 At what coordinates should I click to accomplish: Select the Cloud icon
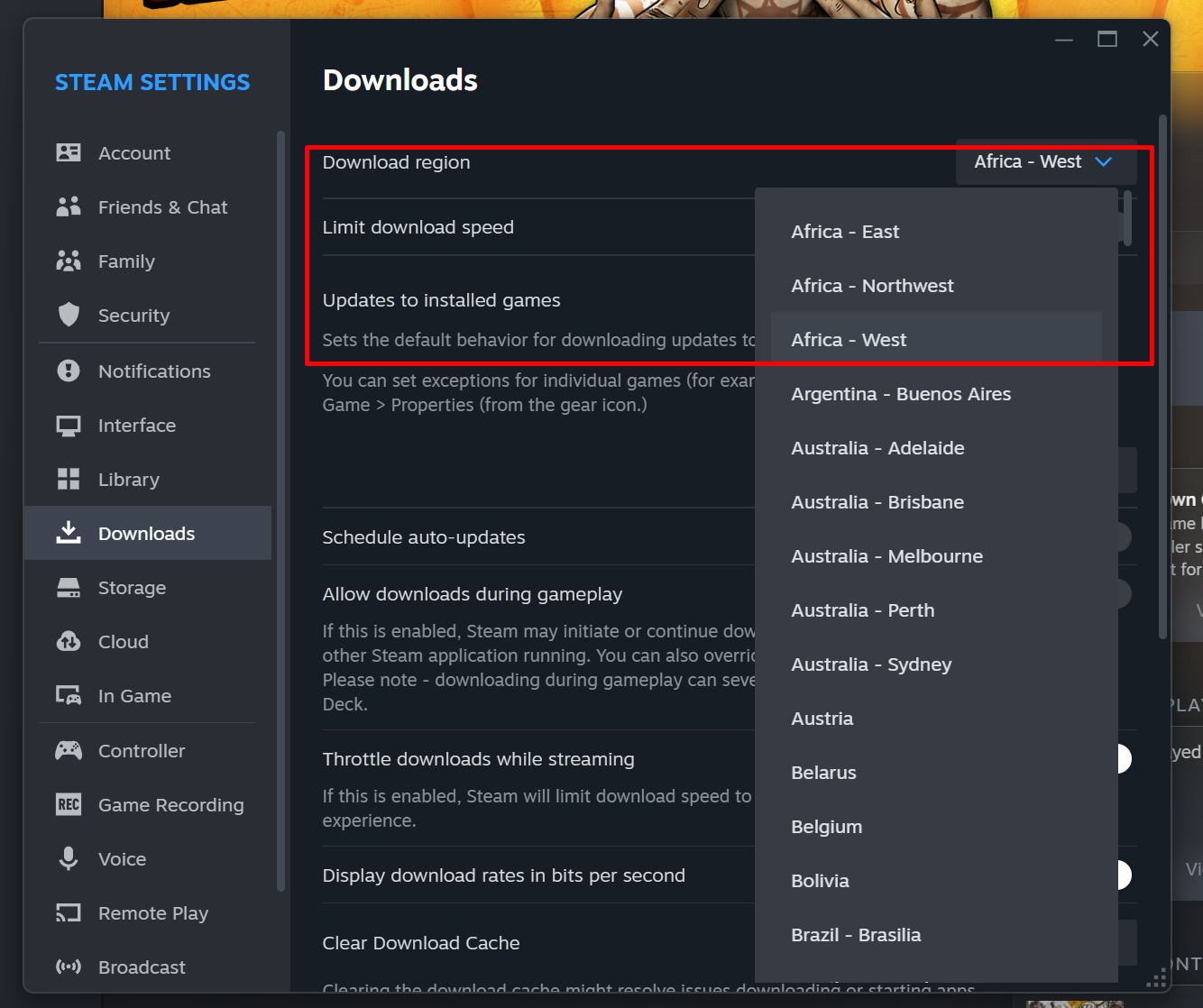point(69,641)
